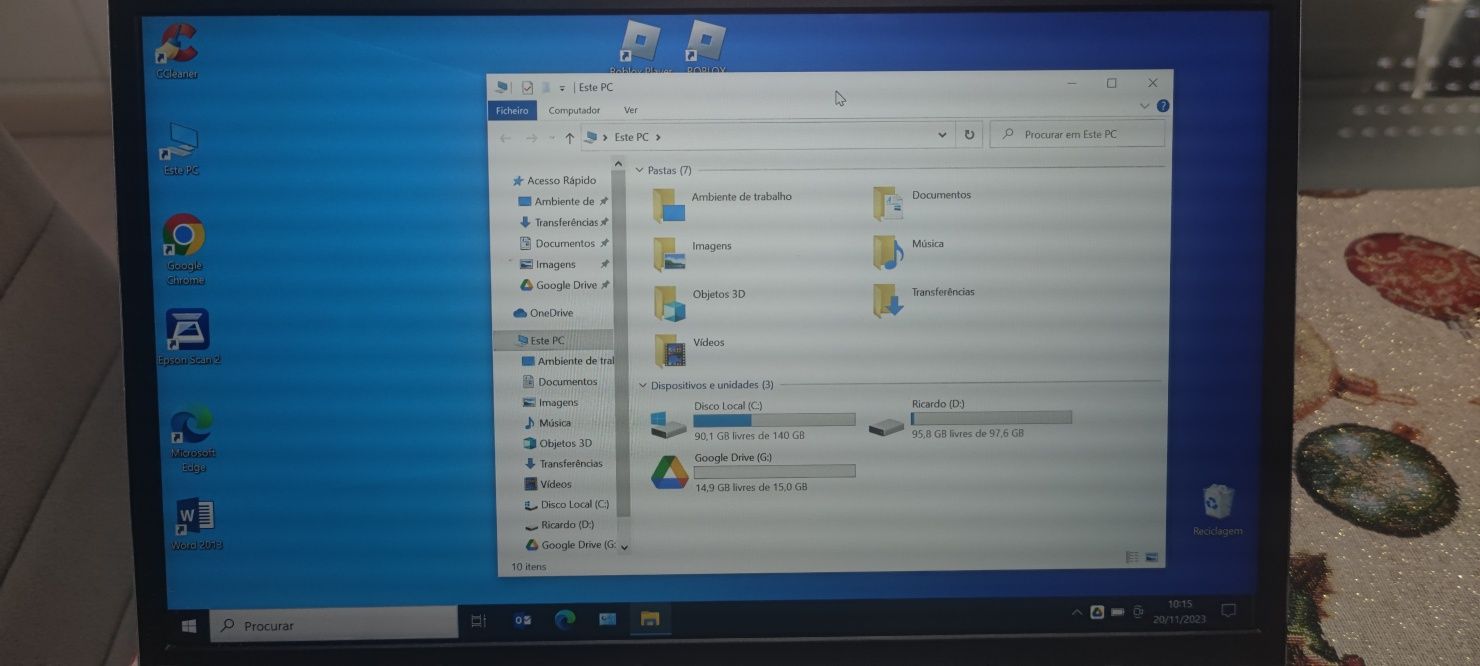Image resolution: width=1480 pixels, height=666 pixels.
Task: Open the address bar history dropdown
Action: pos(942,135)
